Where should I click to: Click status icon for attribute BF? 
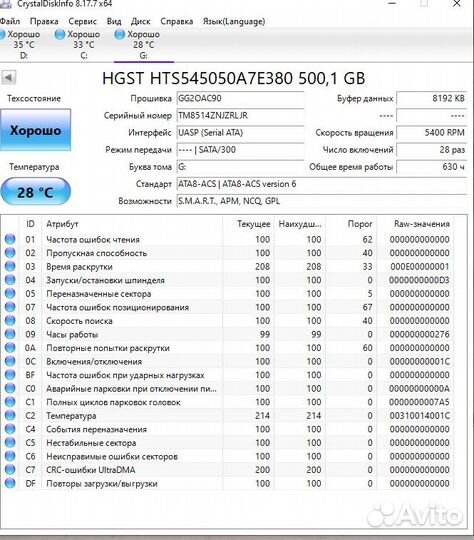tap(10, 375)
